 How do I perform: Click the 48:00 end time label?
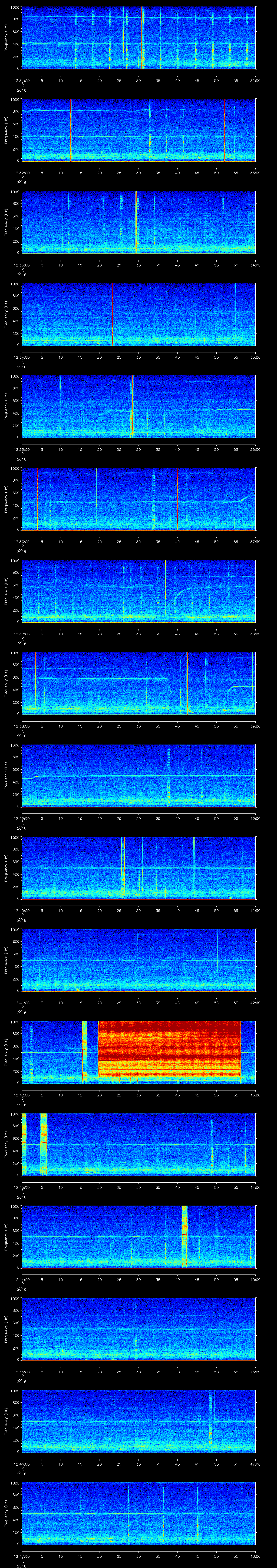(255, 1556)
